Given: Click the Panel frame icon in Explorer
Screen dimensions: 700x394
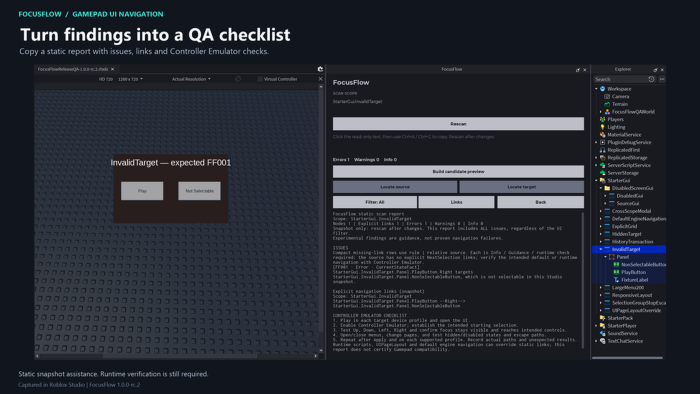Looking at the screenshot, I should coord(612,257).
